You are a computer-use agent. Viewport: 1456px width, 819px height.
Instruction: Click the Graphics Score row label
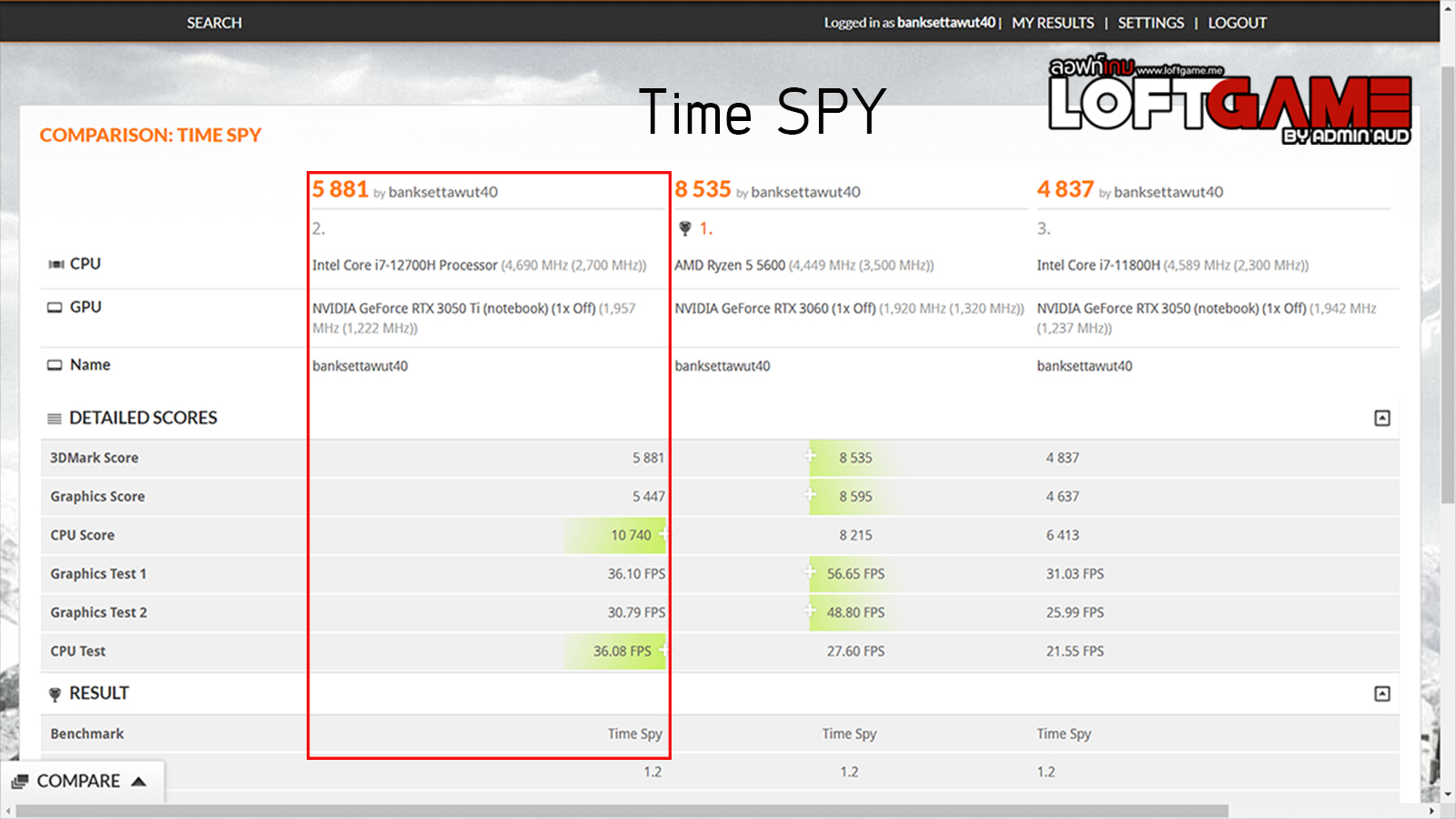coord(97,497)
